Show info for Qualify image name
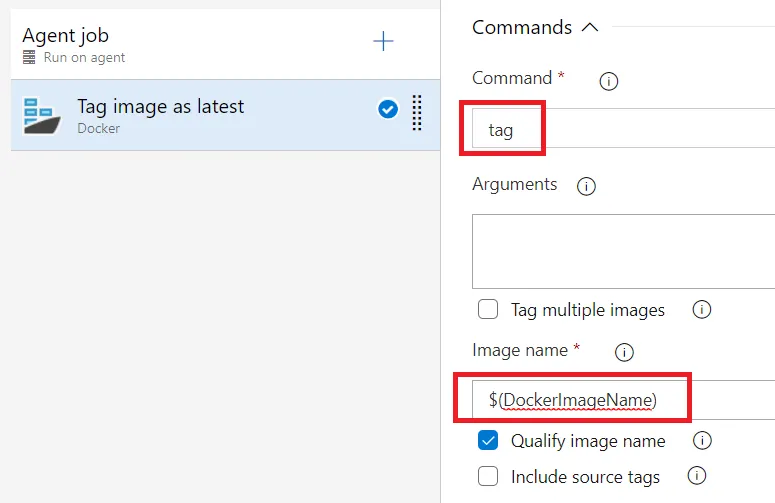The height and width of the screenshot is (503, 775). pyautogui.click(x=702, y=440)
